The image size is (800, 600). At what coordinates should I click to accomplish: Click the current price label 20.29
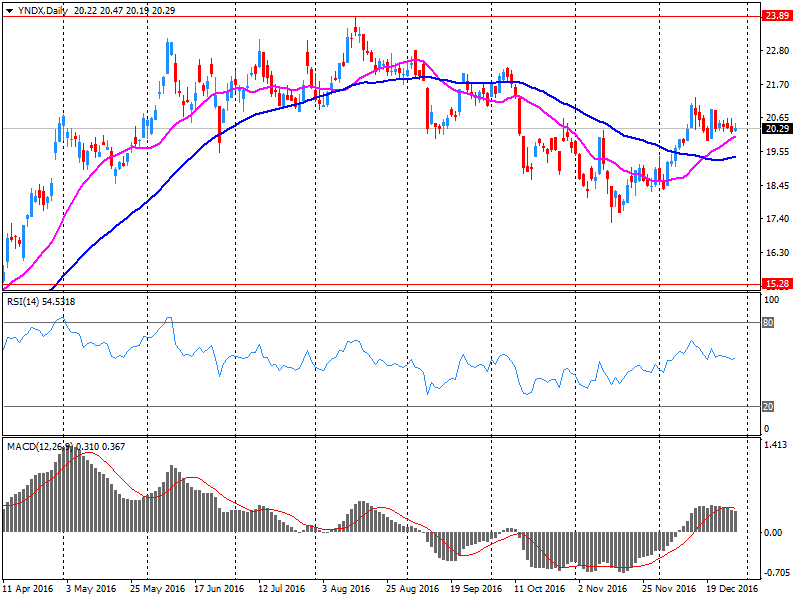point(774,129)
